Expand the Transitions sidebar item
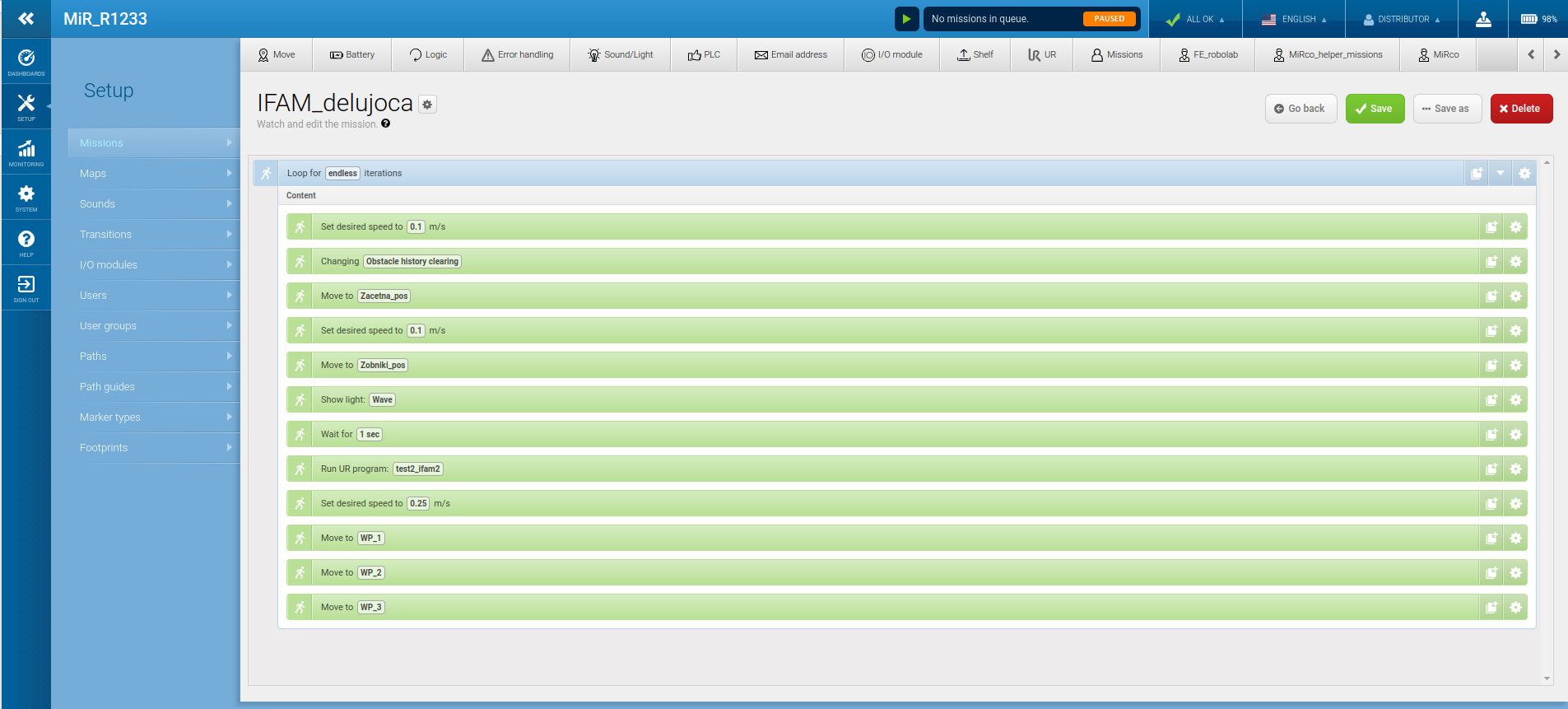 154,234
